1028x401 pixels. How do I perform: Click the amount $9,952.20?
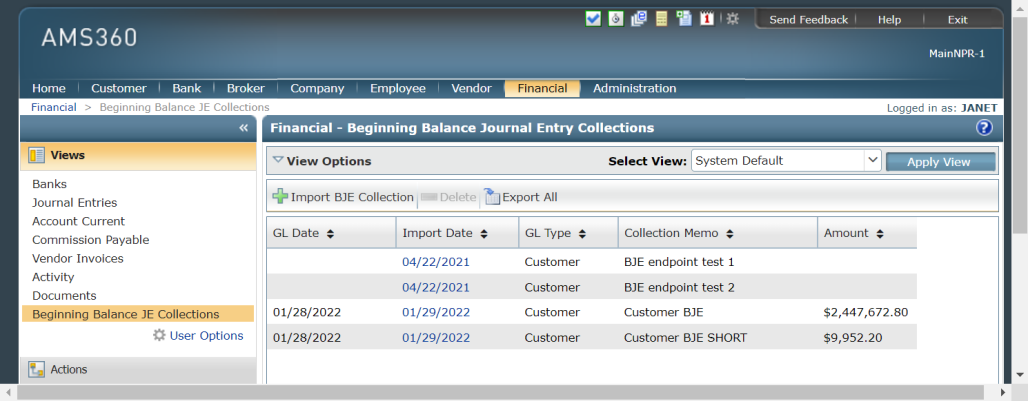(853, 337)
